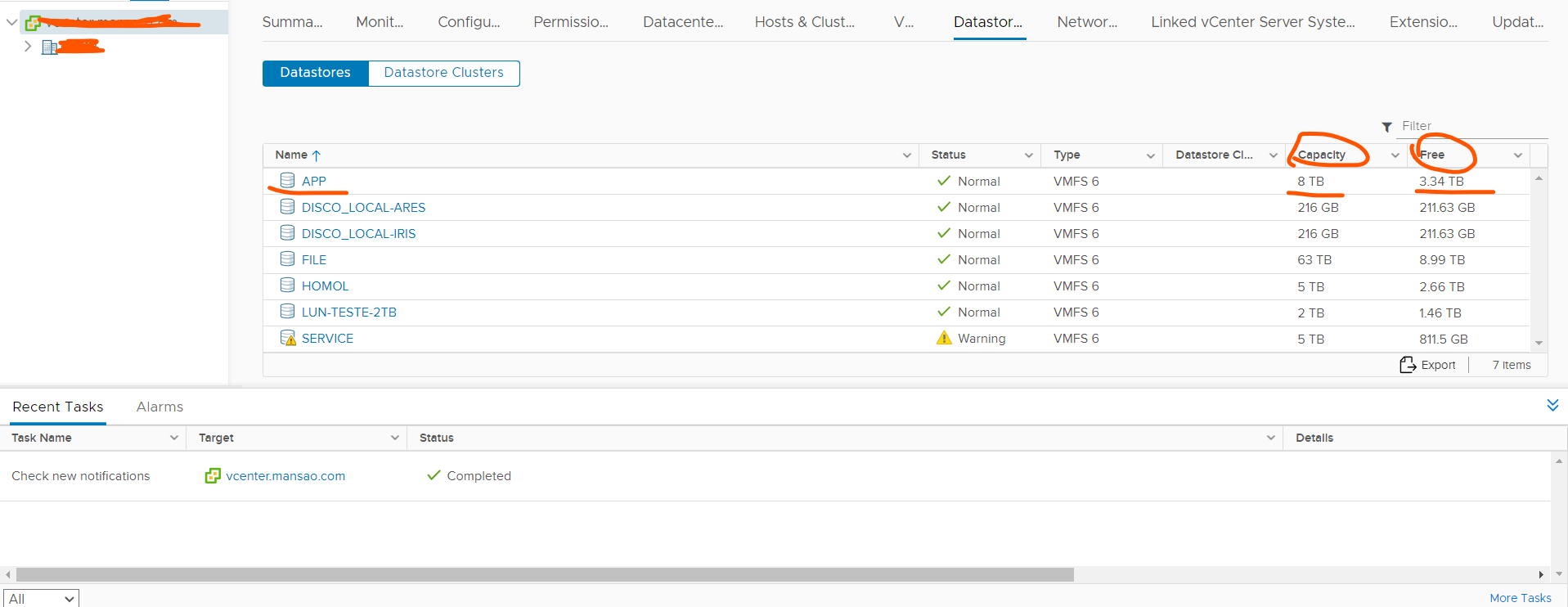Click the horizontal scrollbar in Recent Tasks
The width and height of the screenshot is (1568, 607).
point(545,575)
